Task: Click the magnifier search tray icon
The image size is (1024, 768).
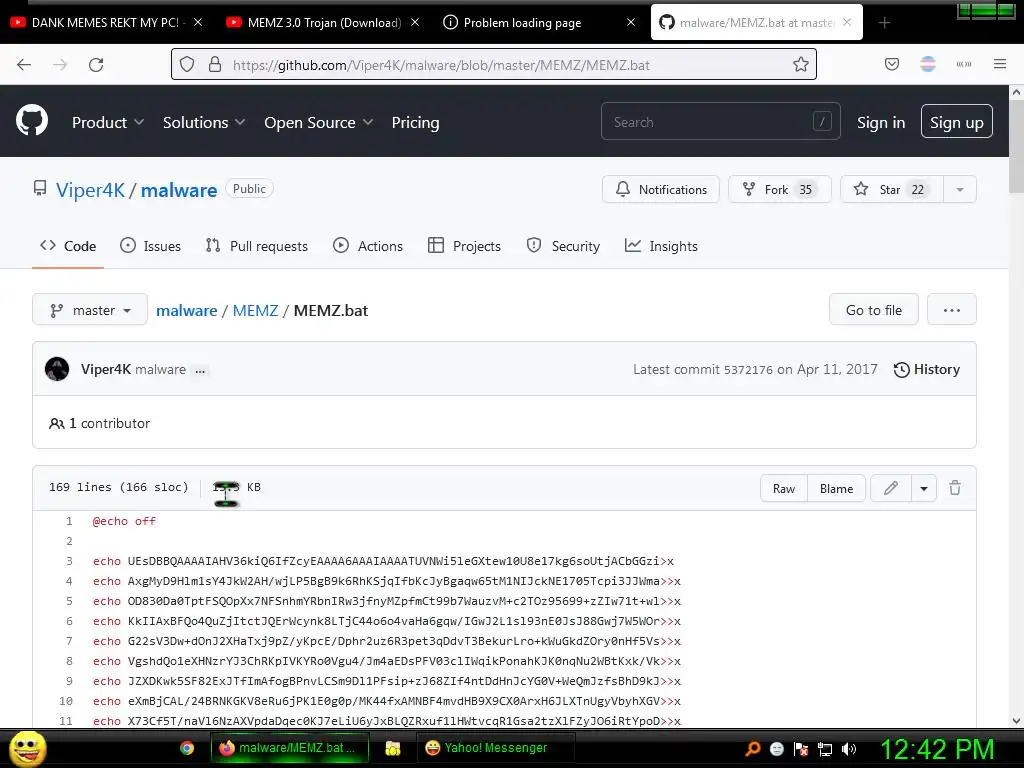Action: pos(753,749)
